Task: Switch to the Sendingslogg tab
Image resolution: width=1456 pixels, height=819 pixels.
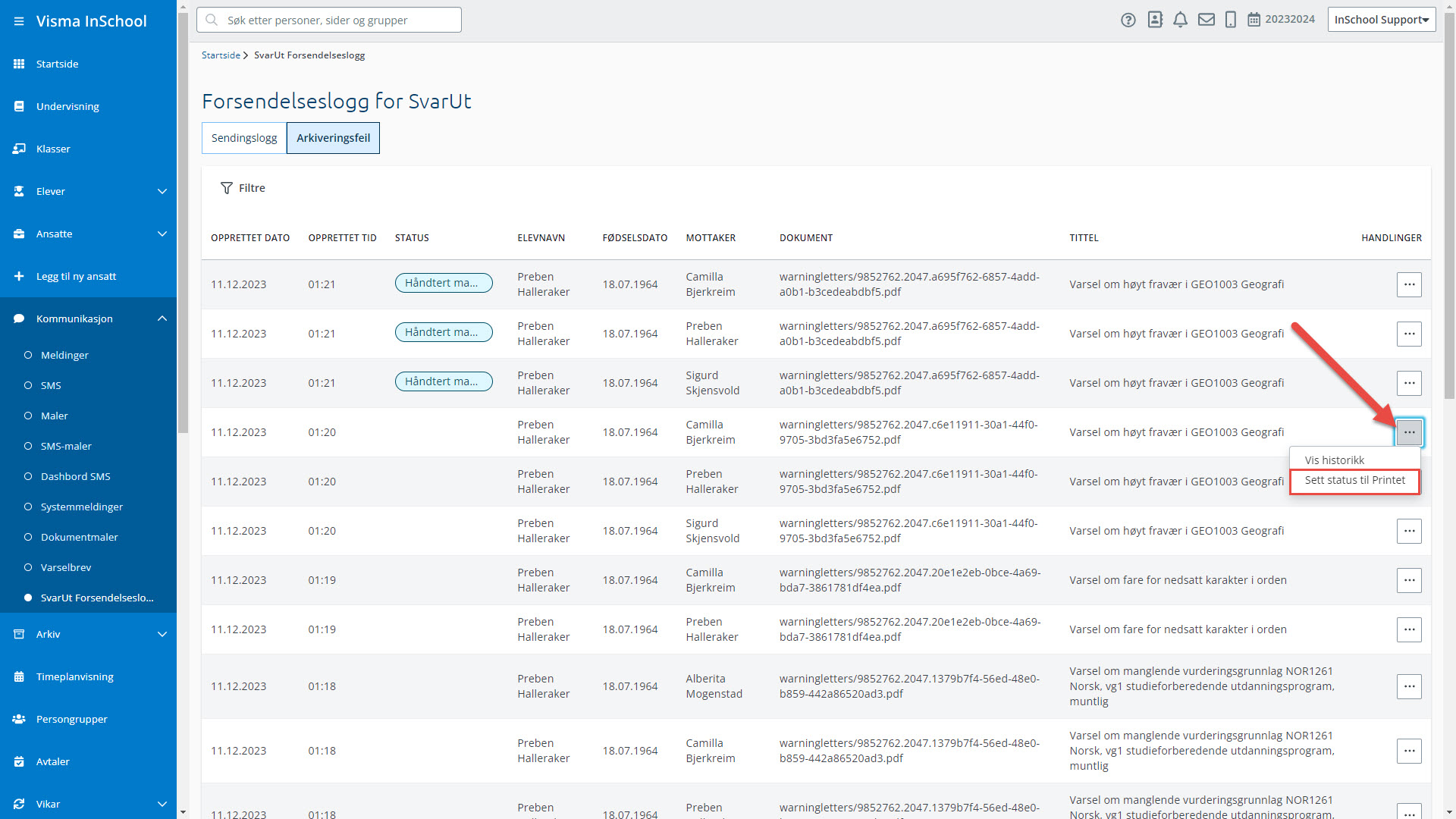Action: [x=244, y=138]
